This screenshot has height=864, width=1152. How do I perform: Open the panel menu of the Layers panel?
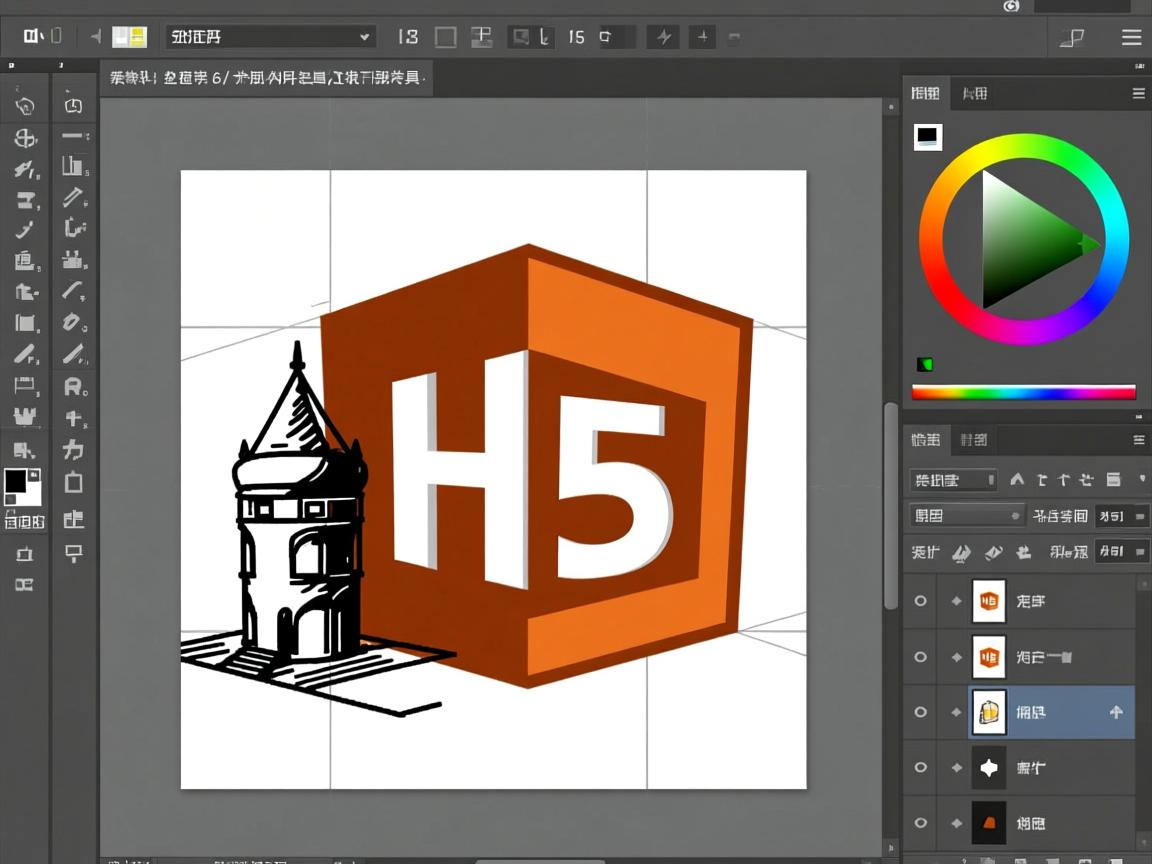coord(1138,440)
